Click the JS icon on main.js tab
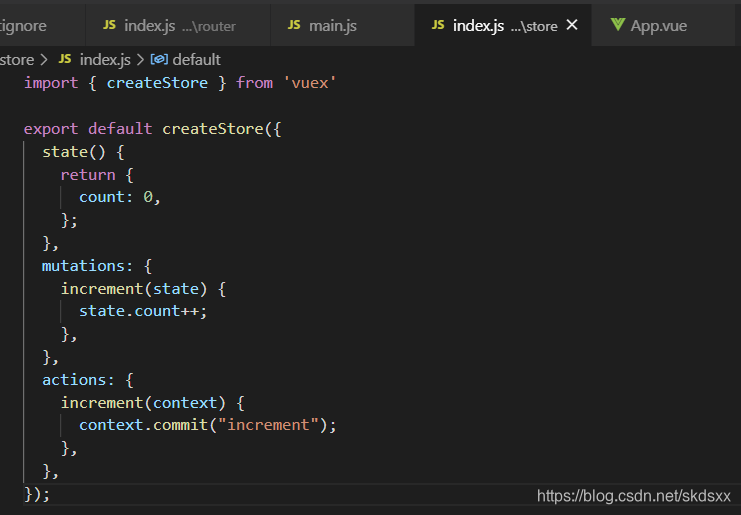 point(294,25)
